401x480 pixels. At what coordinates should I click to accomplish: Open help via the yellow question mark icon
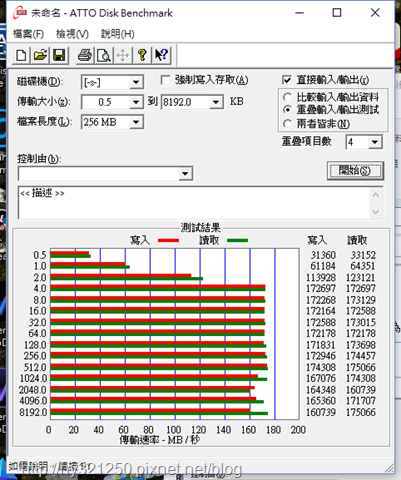point(142,55)
